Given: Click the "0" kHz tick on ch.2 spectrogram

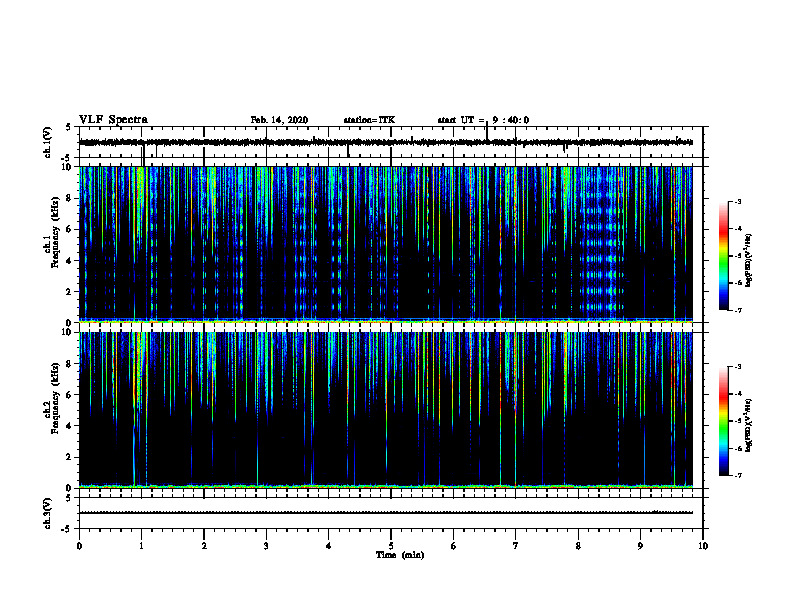Looking at the screenshot, I should click(70, 488).
